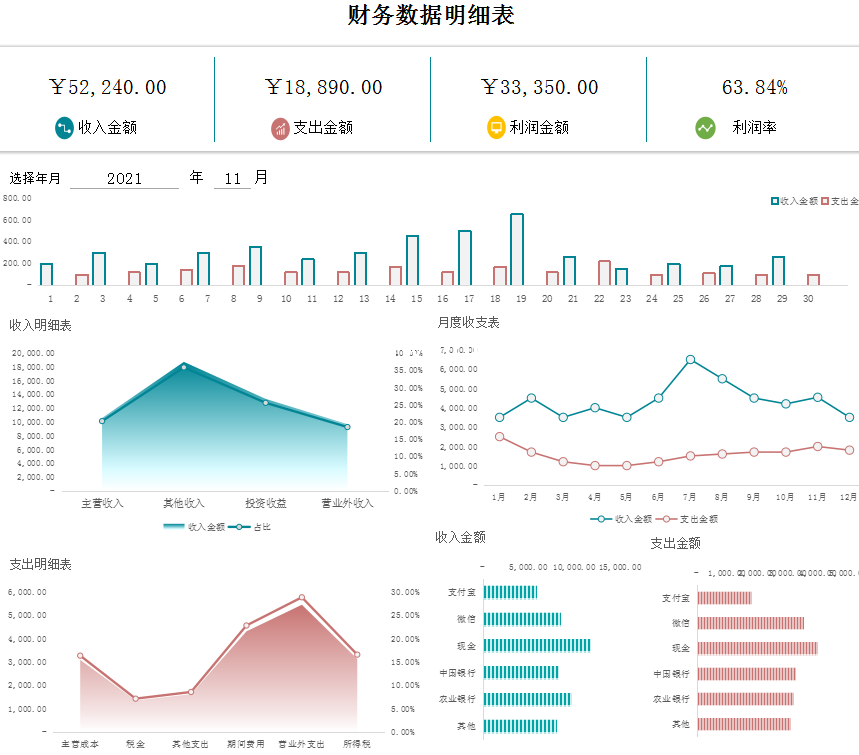Select the month field showing 11
The image size is (859, 755).
232,179
